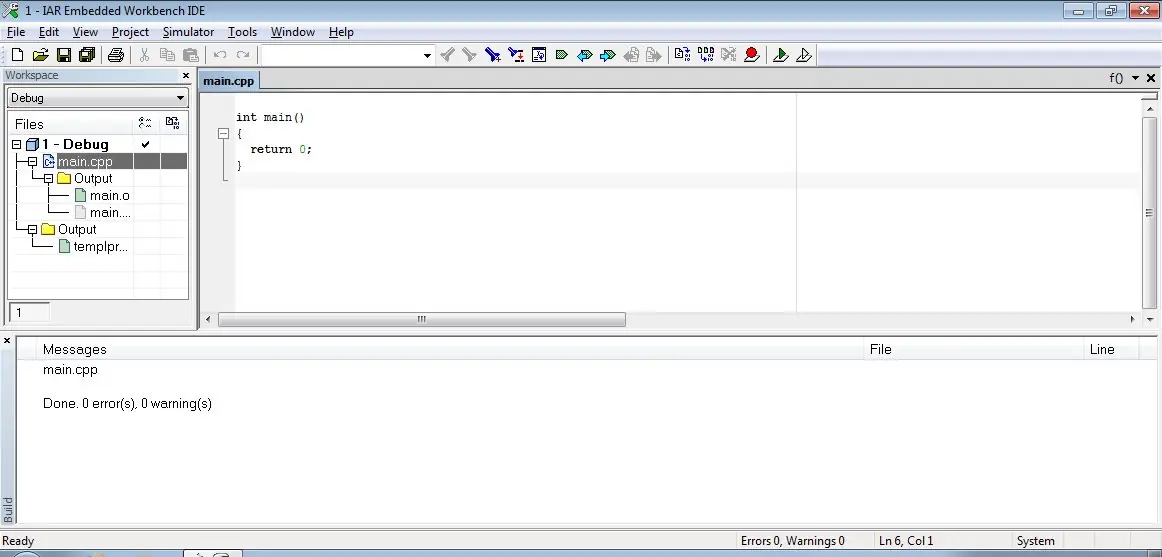Collapse the main.cpp tree node
Image resolution: width=1162 pixels, height=557 pixels.
pos(32,161)
